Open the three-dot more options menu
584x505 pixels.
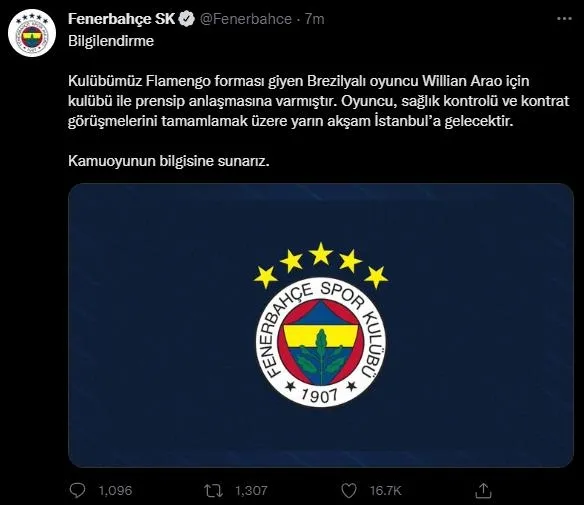click(x=564, y=19)
